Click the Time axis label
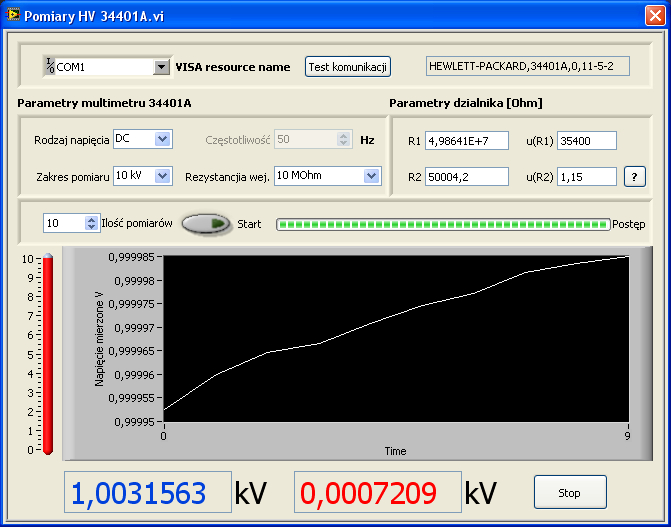Viewport: 671px width, 527px height. click(x=395, y=451)
